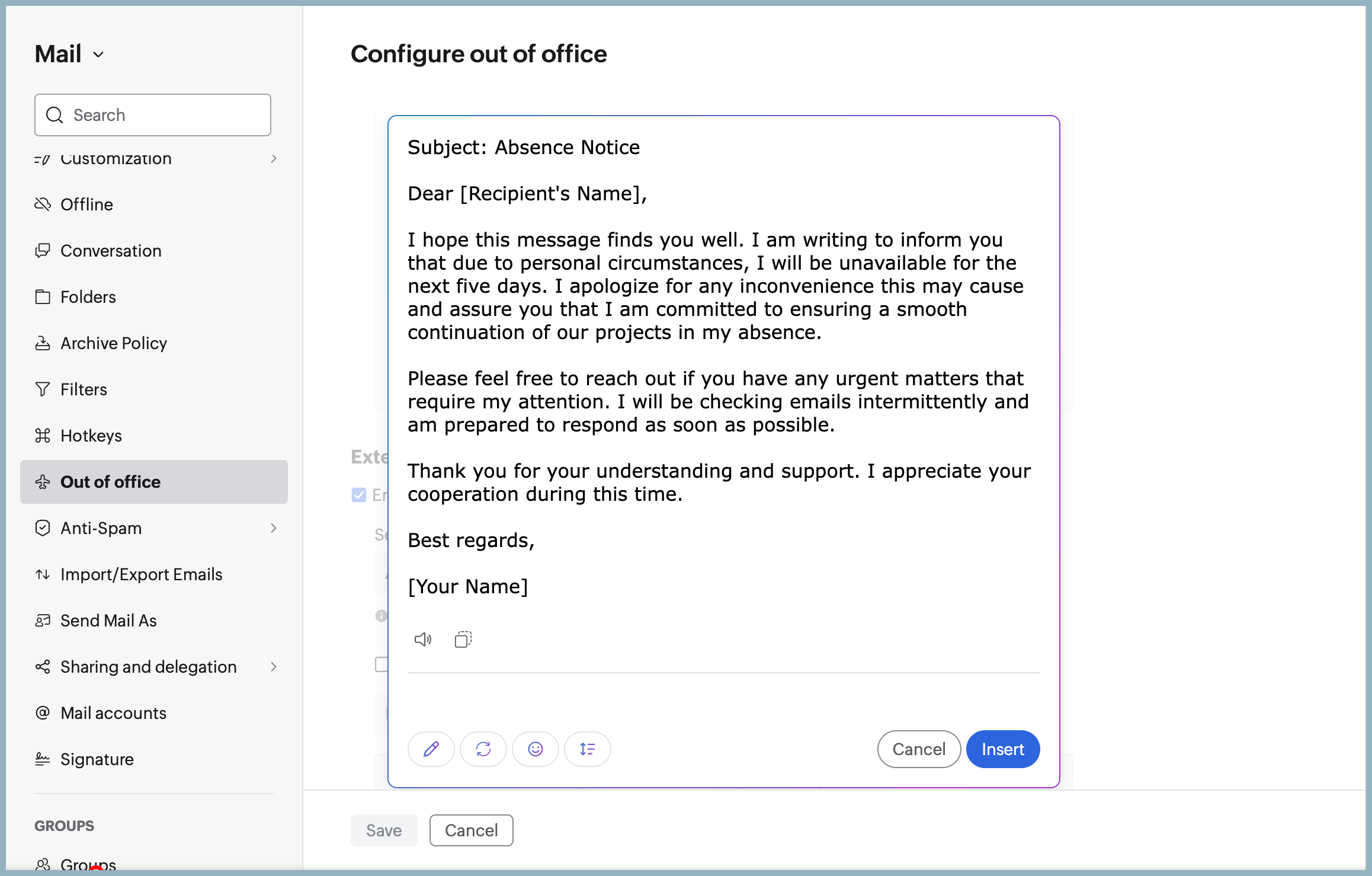Open Archive Policy settings
Viewport: 1372px width, 876px height.
154,343
